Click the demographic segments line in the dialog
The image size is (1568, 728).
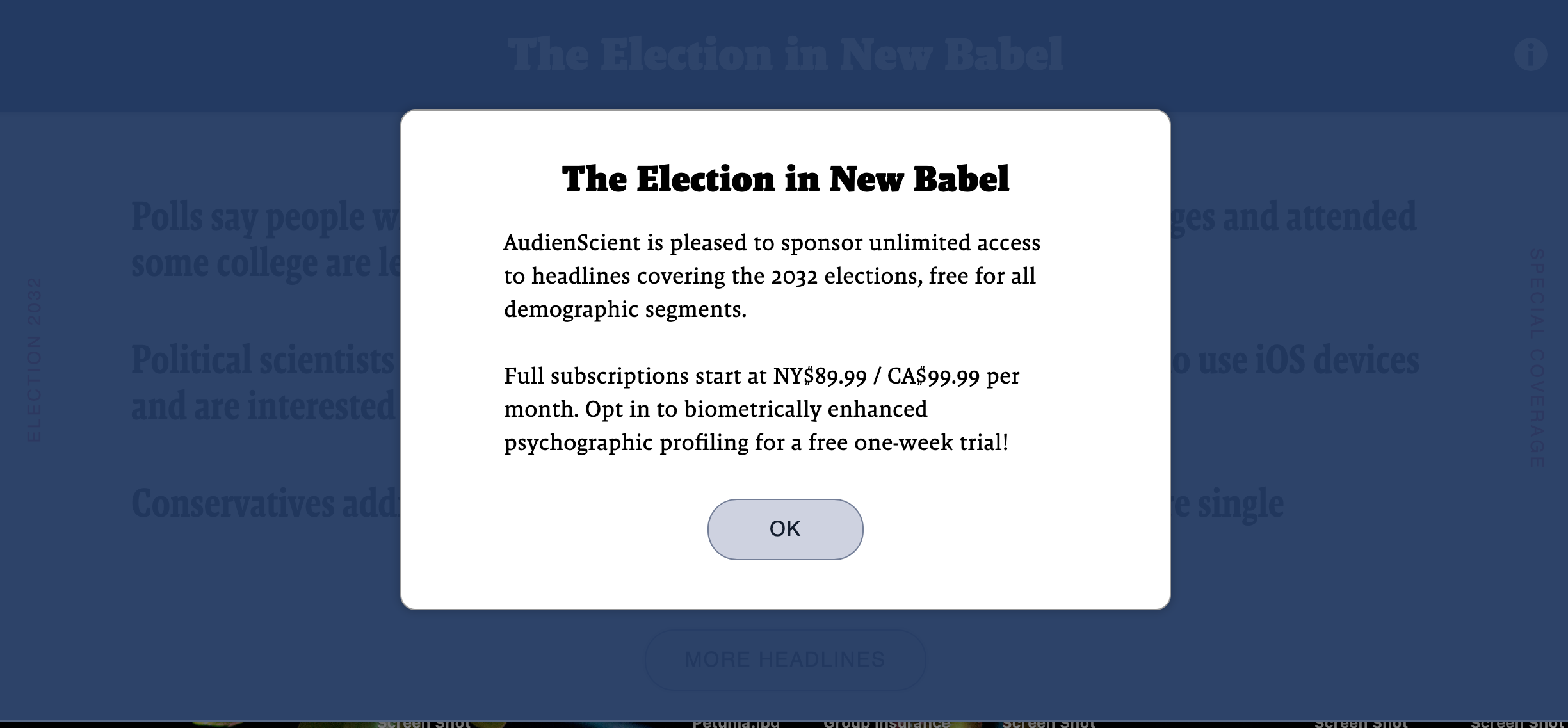click(x=625, y=310)
